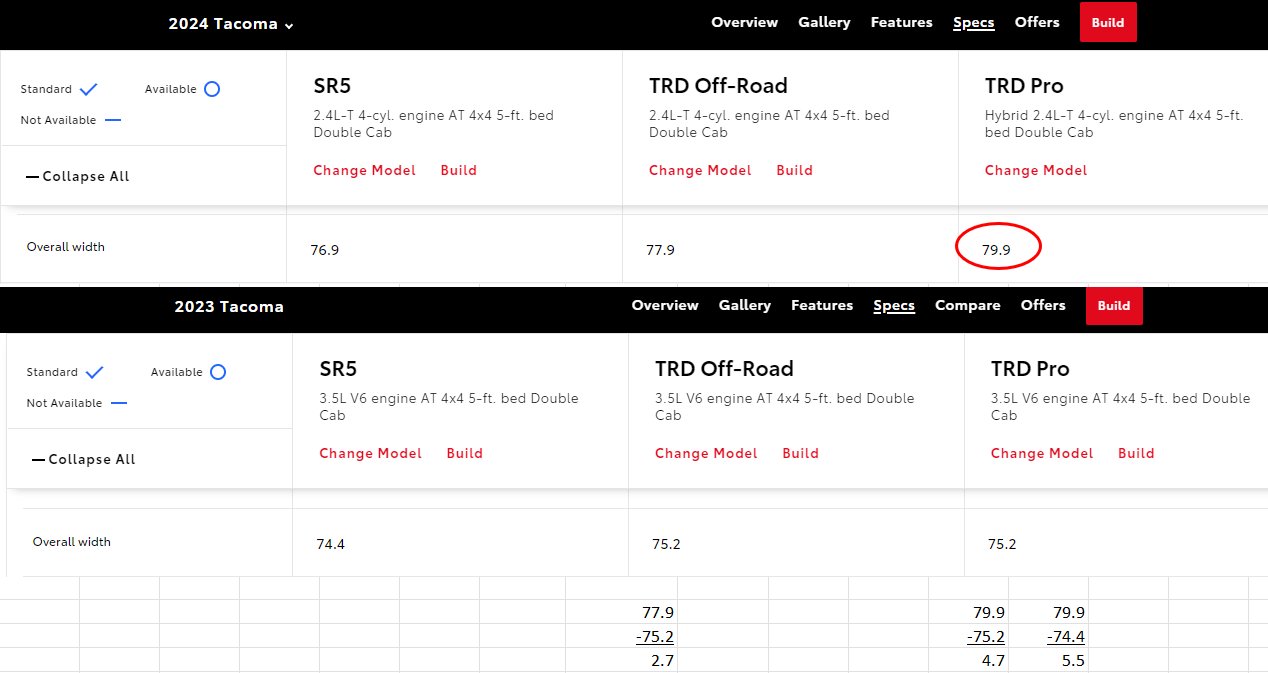This screenshot has height=673, width=1268.
Task: Click the 2024 TRD Off-Road column heading
Action: 718,86
